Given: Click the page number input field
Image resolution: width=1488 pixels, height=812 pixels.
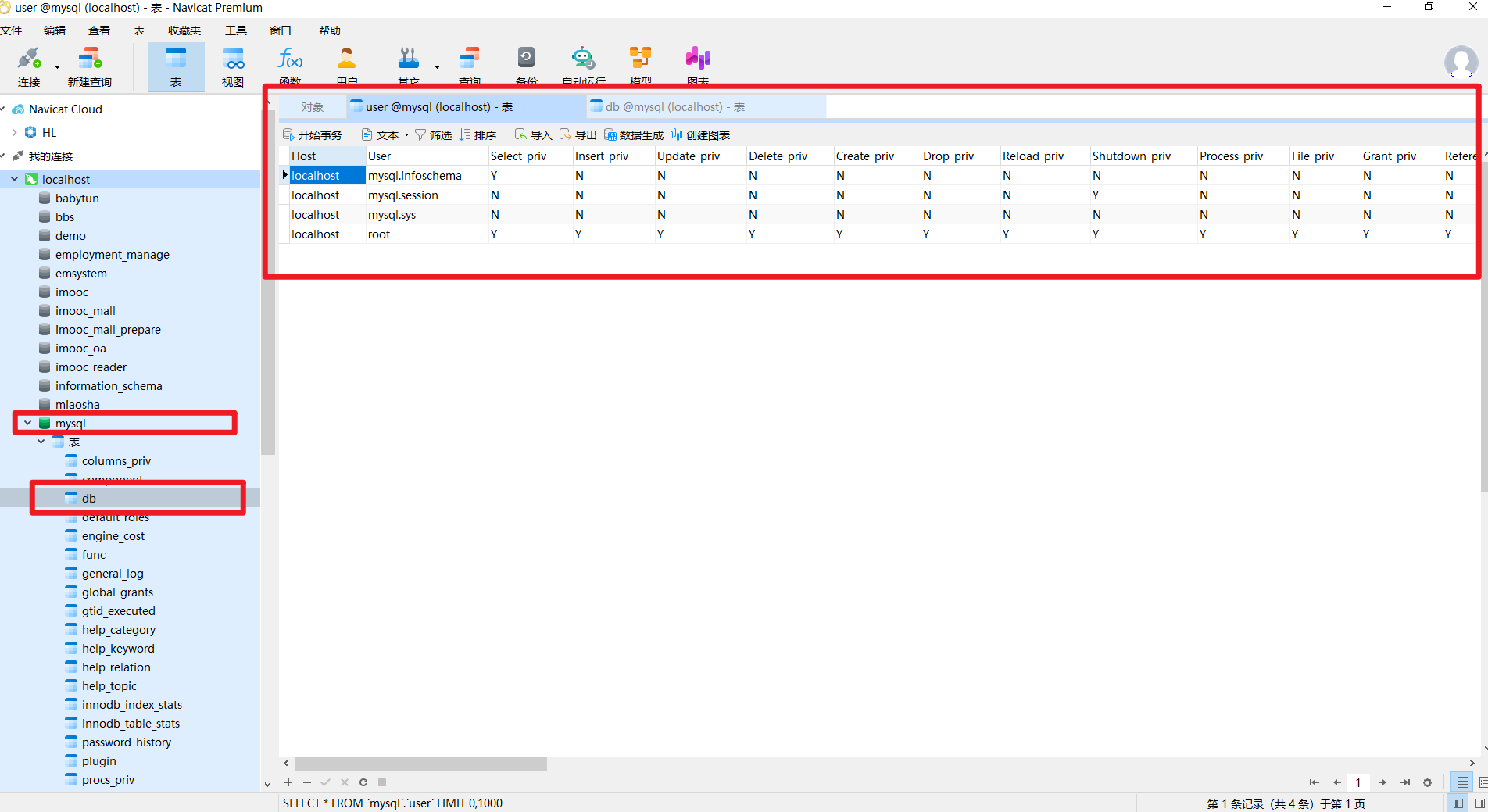Looking at the screenshot, I should coord(1358,782).
